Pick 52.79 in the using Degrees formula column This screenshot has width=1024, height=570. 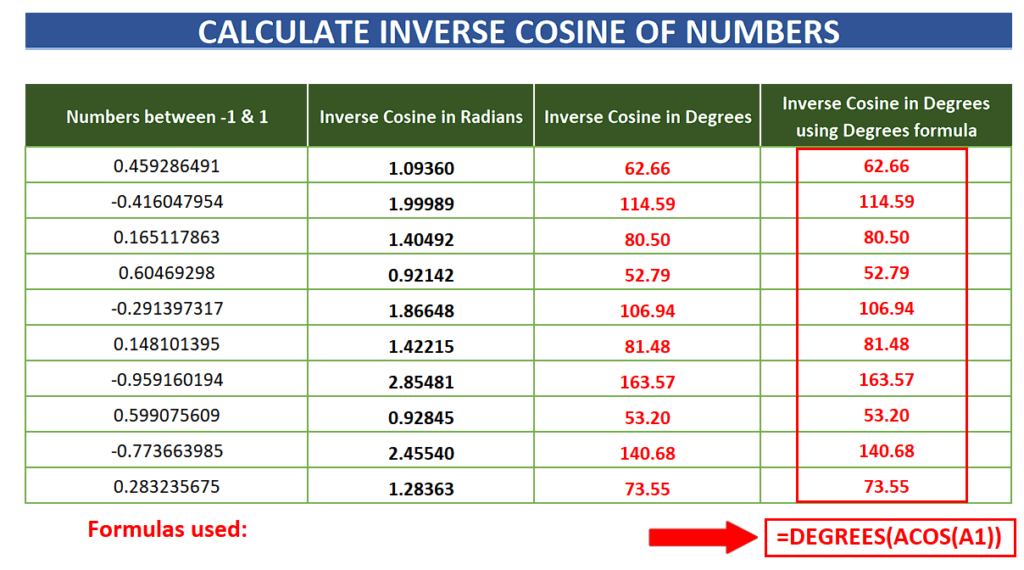(x=886, y=273)
